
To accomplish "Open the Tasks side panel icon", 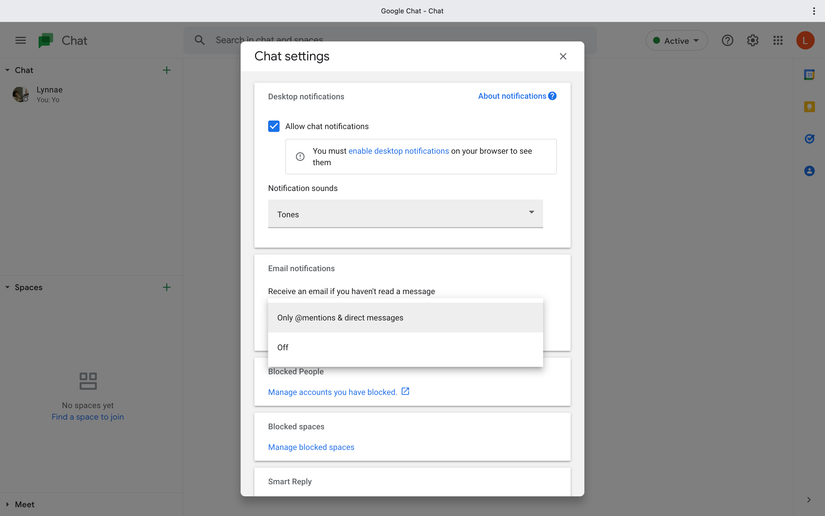I will click(809, 139).
